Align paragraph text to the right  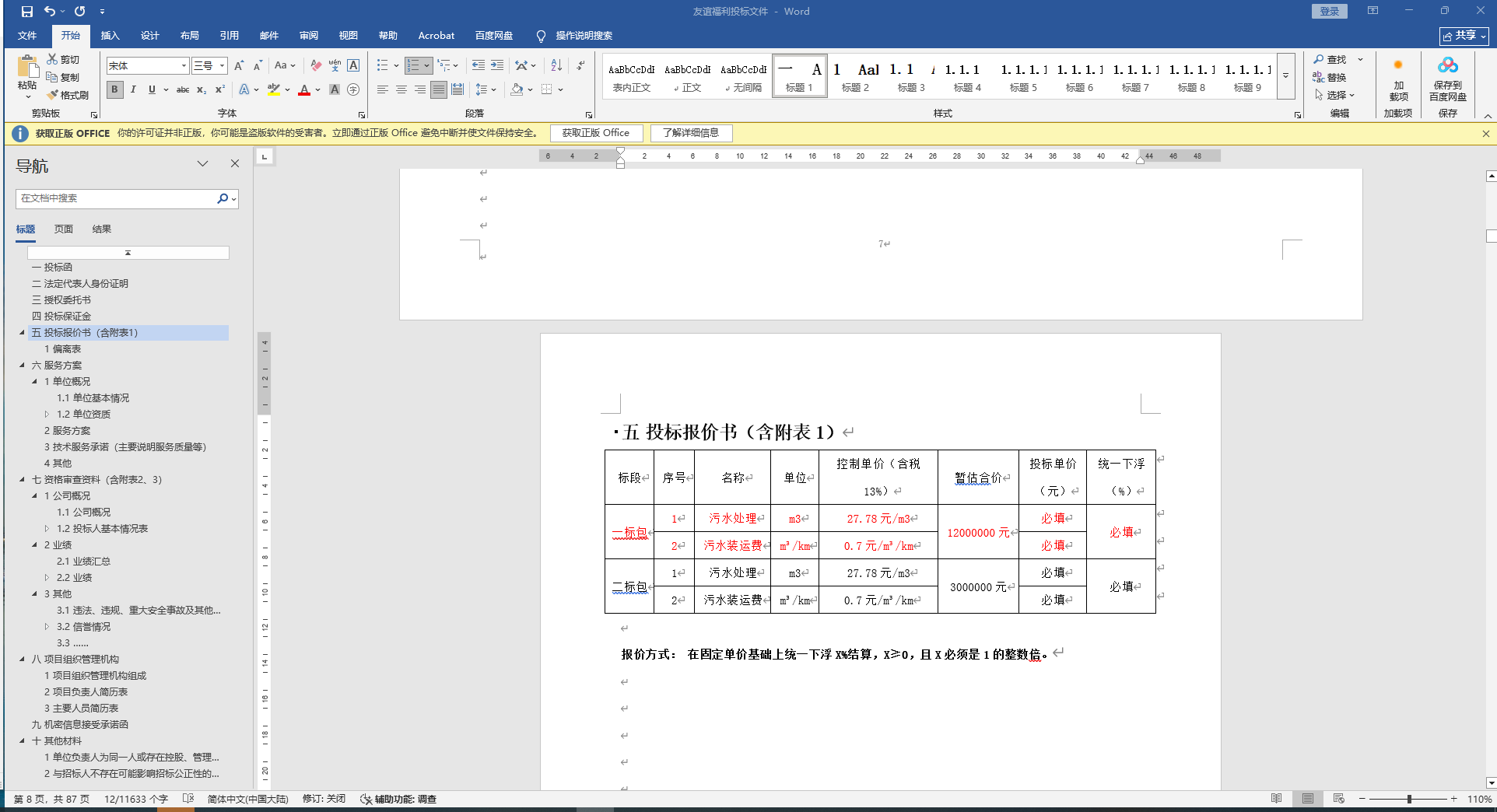click(x=420, y=89)
